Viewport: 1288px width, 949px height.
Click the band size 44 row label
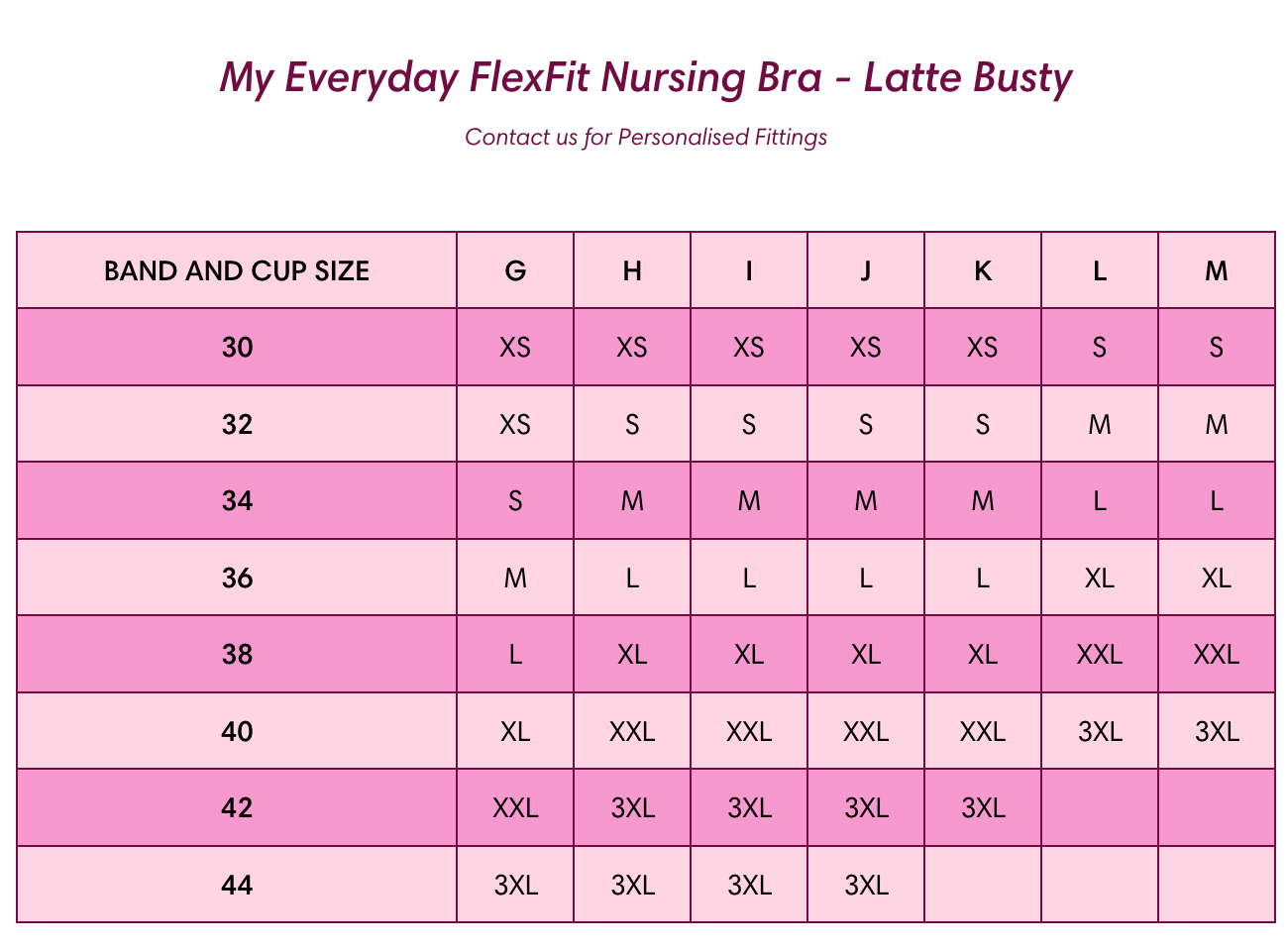coord(237,885)
